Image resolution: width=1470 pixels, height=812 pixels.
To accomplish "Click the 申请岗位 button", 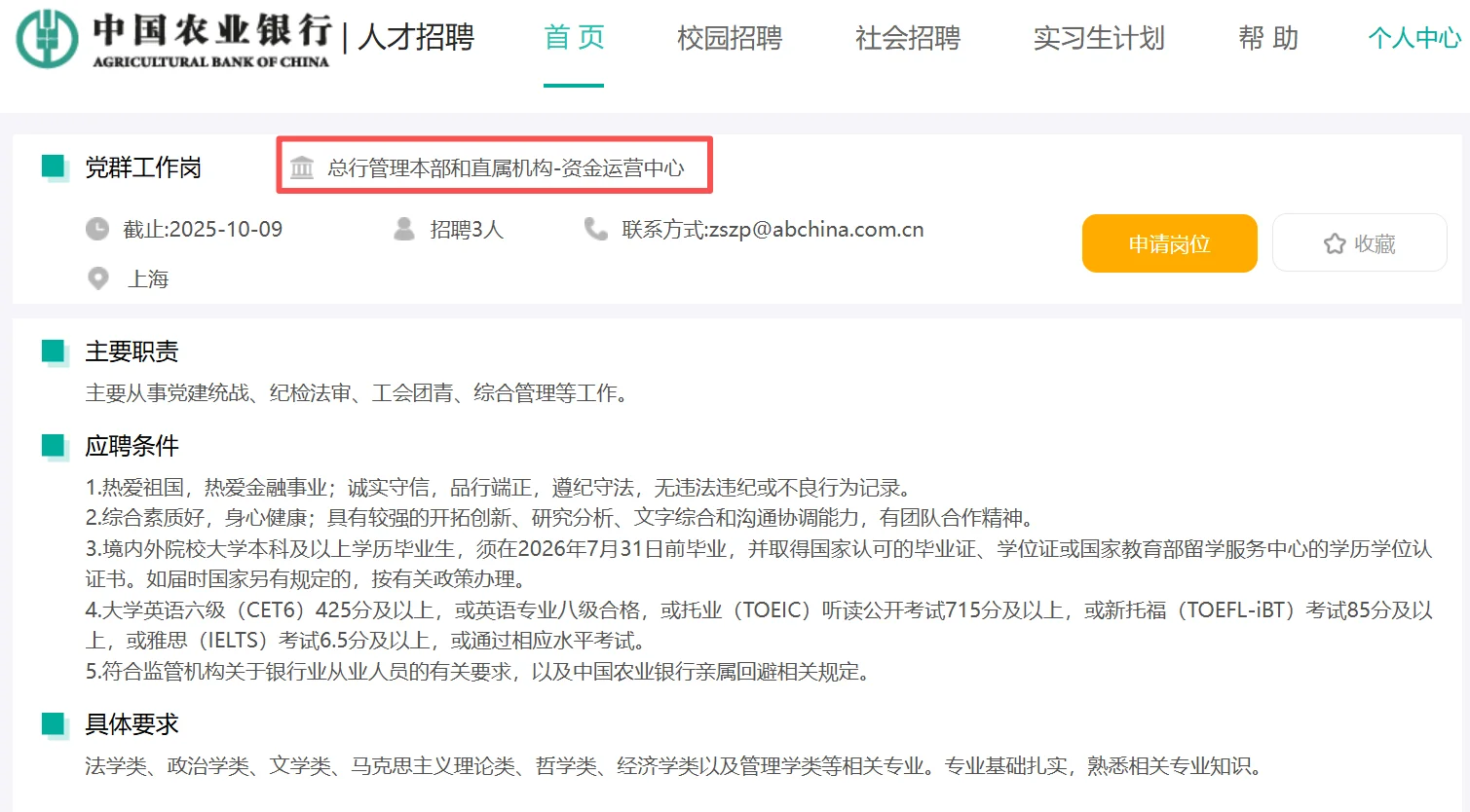I will pyautogui.click(x=1170, y=243).
